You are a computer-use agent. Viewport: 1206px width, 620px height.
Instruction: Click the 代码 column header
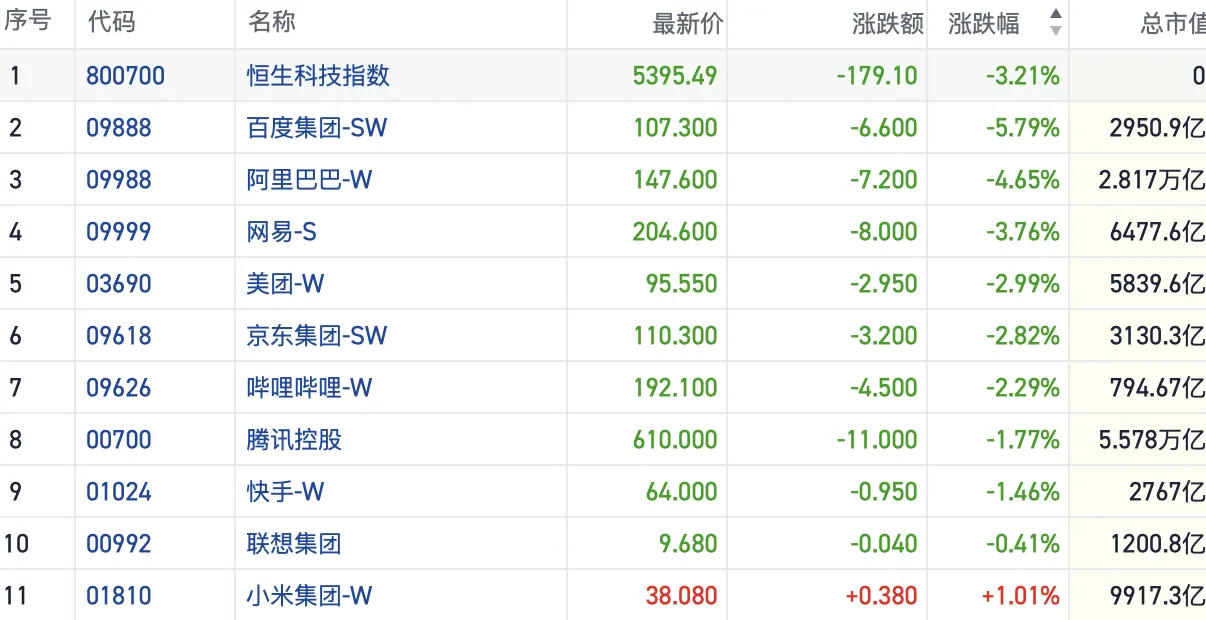[111, 23]
